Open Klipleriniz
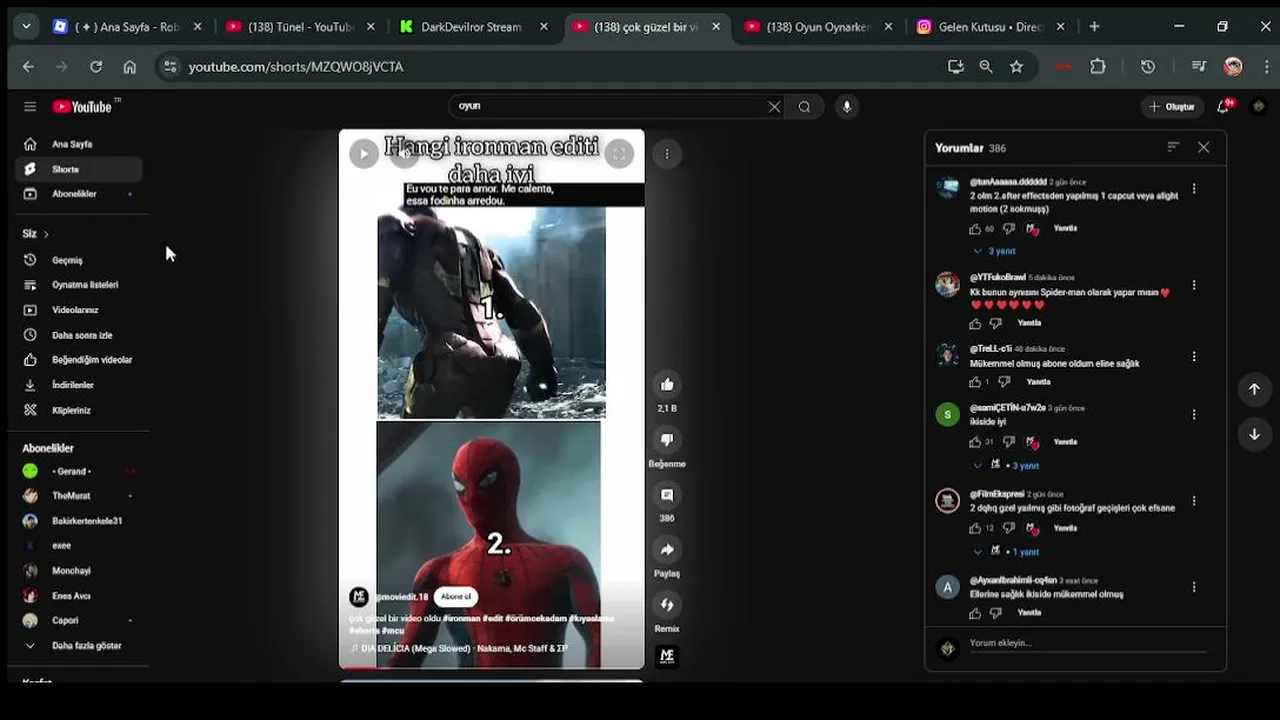This screenshot has height=720, width=1280. coord(79,410)
